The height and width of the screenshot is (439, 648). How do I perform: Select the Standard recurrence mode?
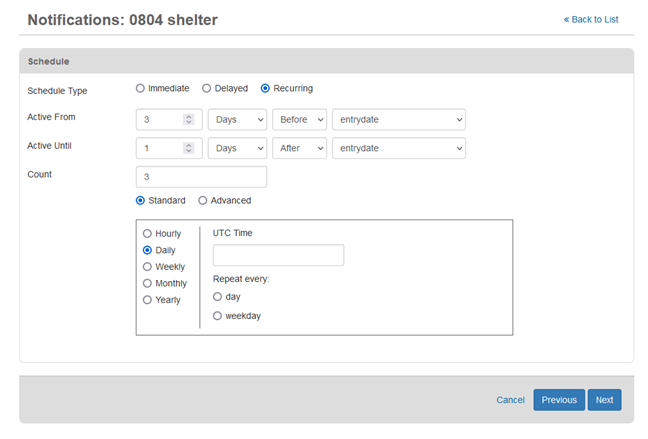click(141, 200)
